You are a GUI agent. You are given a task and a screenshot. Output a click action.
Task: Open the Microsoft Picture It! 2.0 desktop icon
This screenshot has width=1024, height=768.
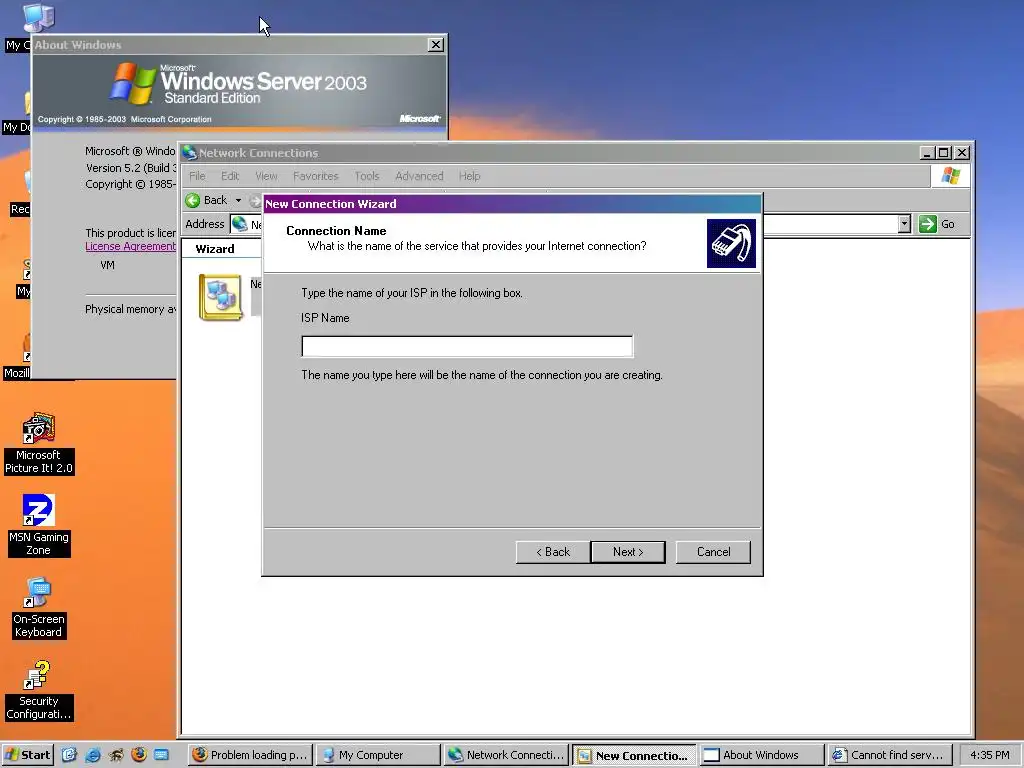pyautogui.click(x=39, y=443)
